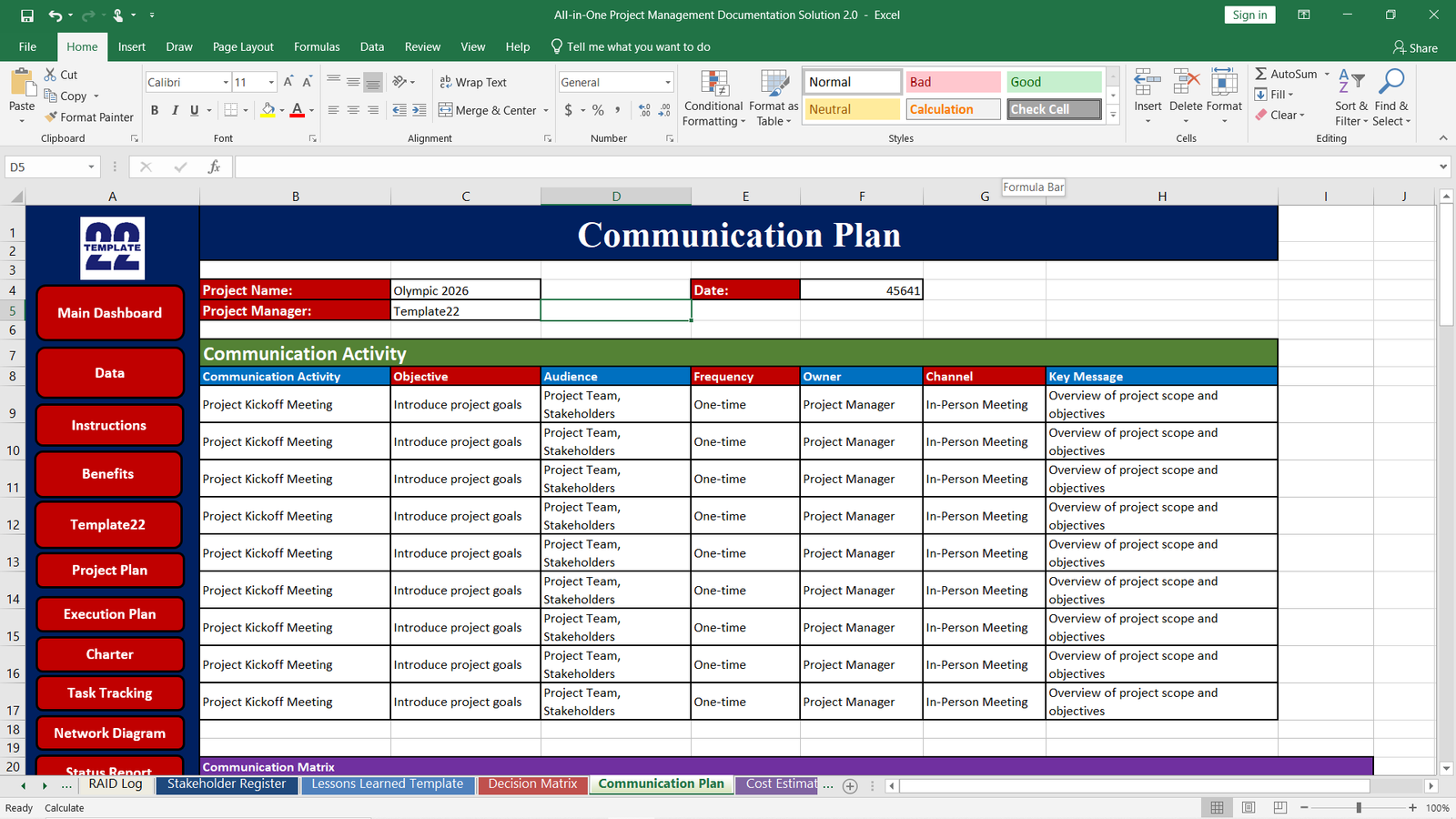Image resolution: width=1456 pixels, height=819 pixels.
Task: Click Main Dashboard button
Action: click(110, 313)
